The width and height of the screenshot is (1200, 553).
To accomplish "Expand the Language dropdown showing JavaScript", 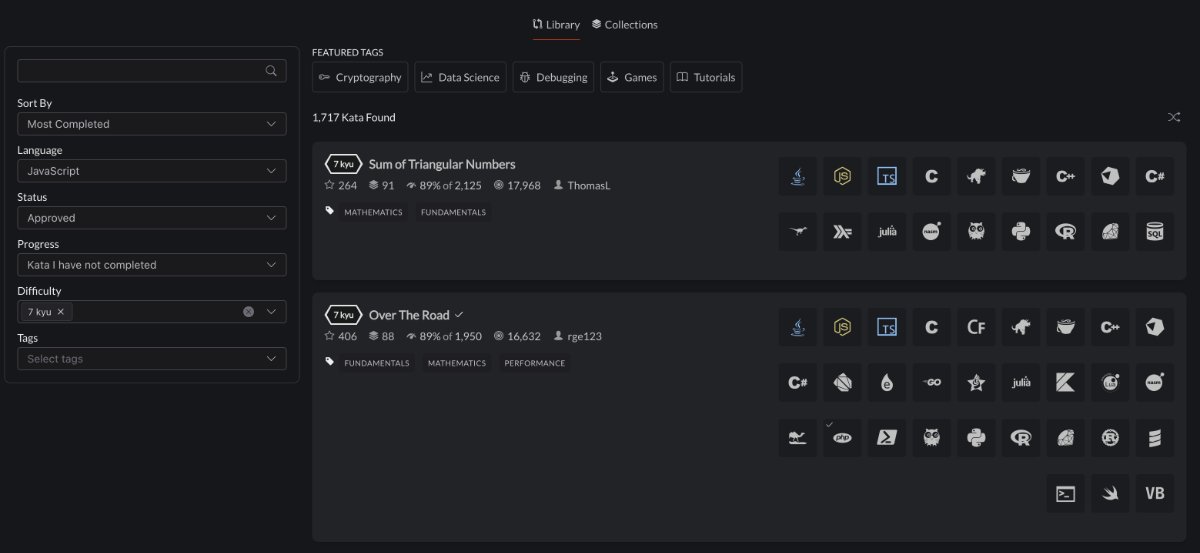I will pyautogui.click(x=152, y=171).
